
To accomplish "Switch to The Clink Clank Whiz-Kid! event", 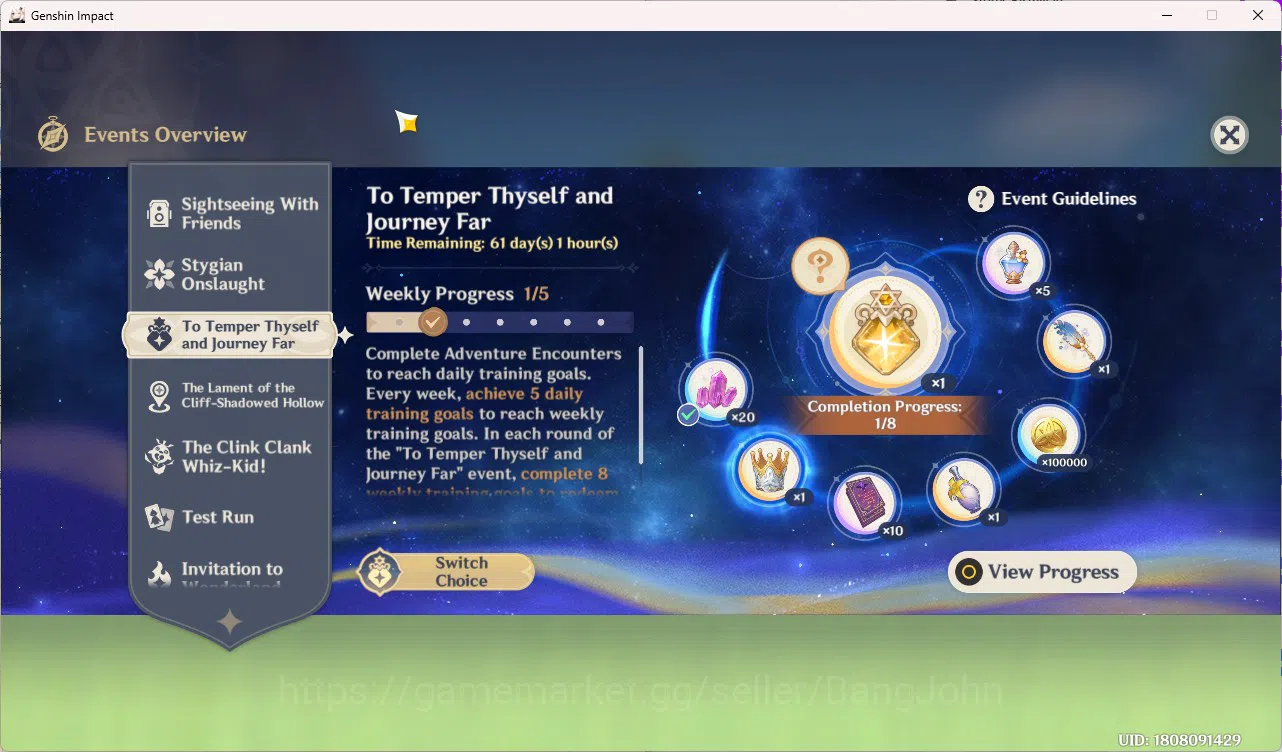I will [x=232, y=456].
